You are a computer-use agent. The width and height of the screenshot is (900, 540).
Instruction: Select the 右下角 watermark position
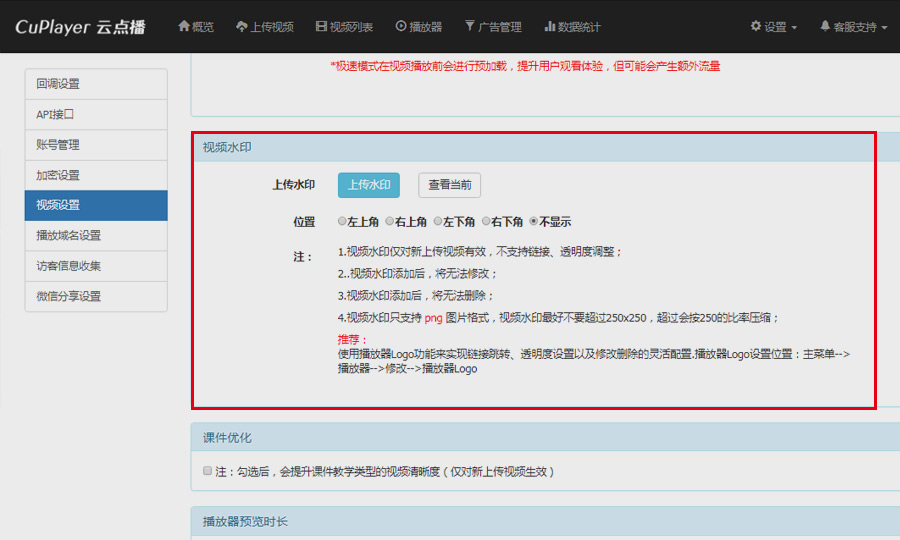[487, 221]
